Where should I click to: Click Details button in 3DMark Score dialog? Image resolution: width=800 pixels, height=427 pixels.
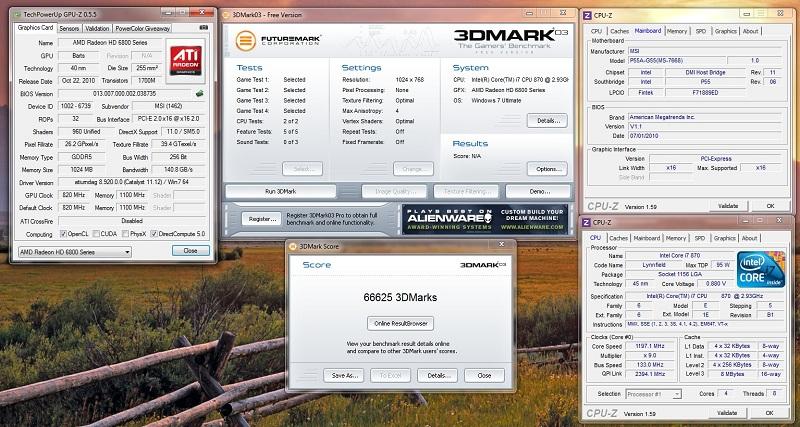[437, 375]
